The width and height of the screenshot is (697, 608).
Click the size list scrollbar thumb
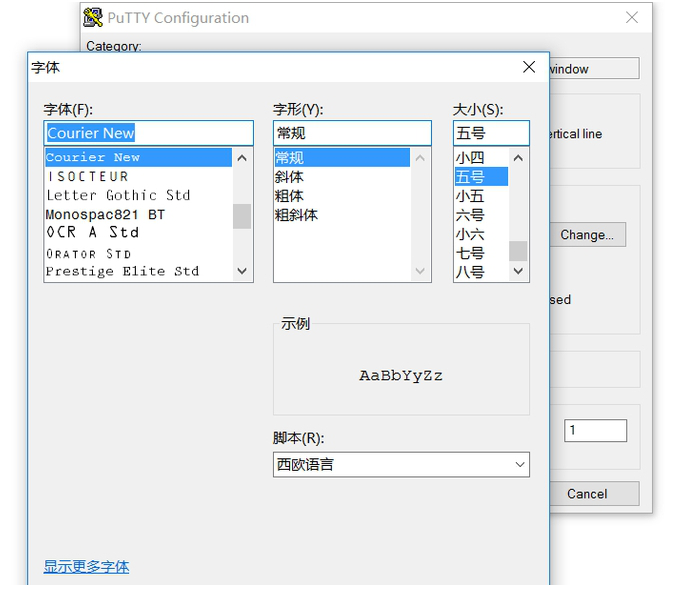(518, 251)
